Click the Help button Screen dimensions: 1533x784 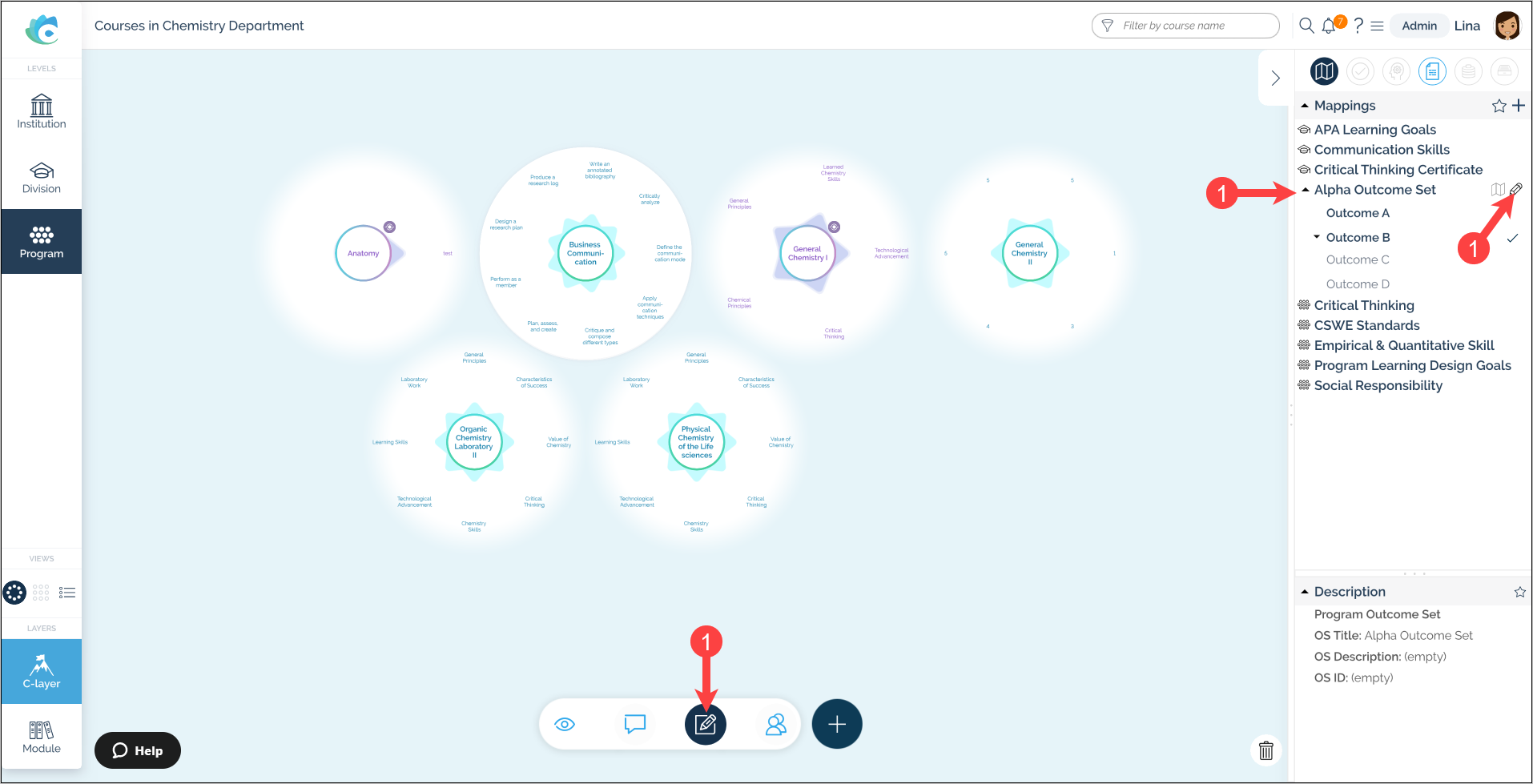pos(138,750)
